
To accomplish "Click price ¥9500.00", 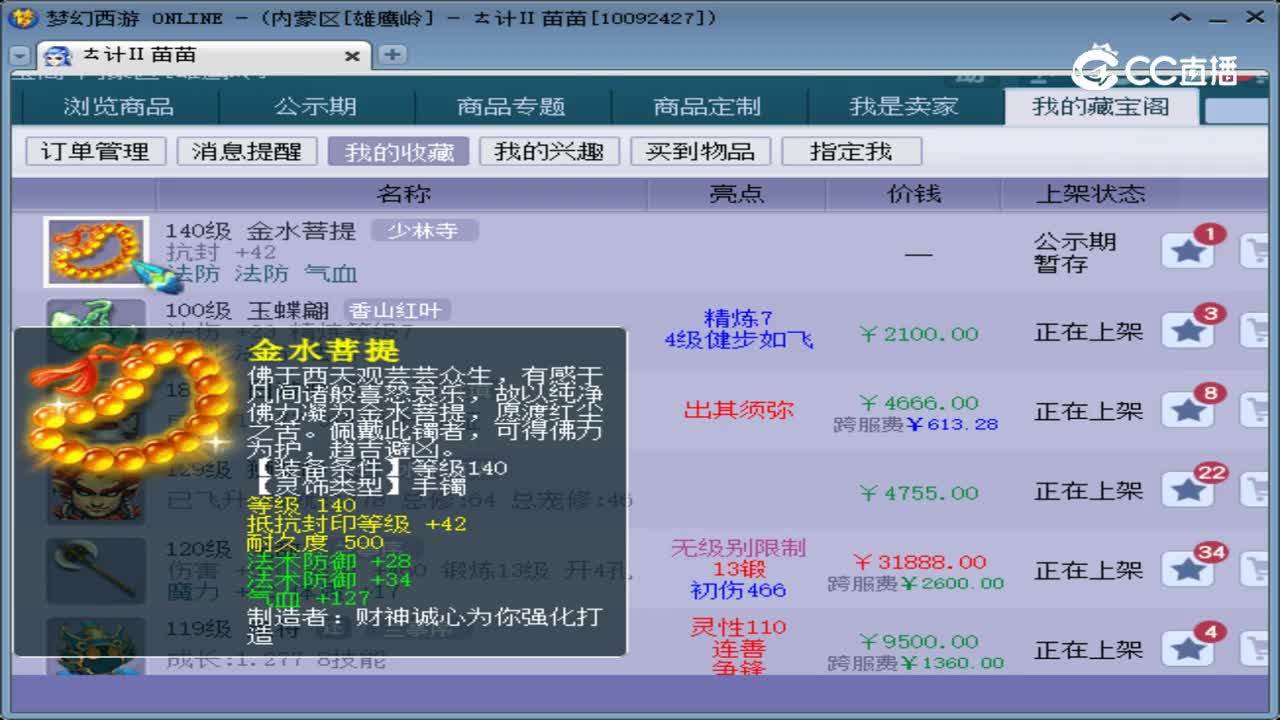I will click(919, 641).
